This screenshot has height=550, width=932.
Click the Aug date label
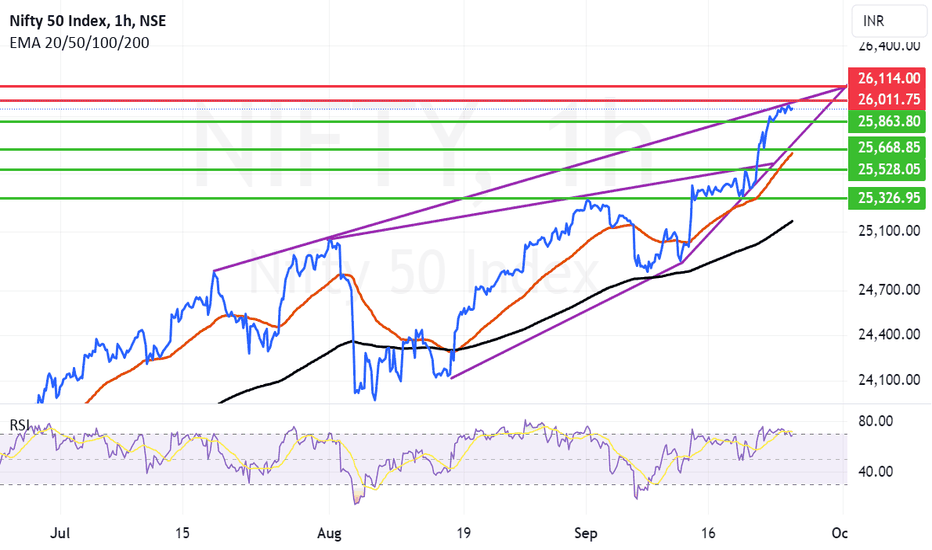(329, 533)
